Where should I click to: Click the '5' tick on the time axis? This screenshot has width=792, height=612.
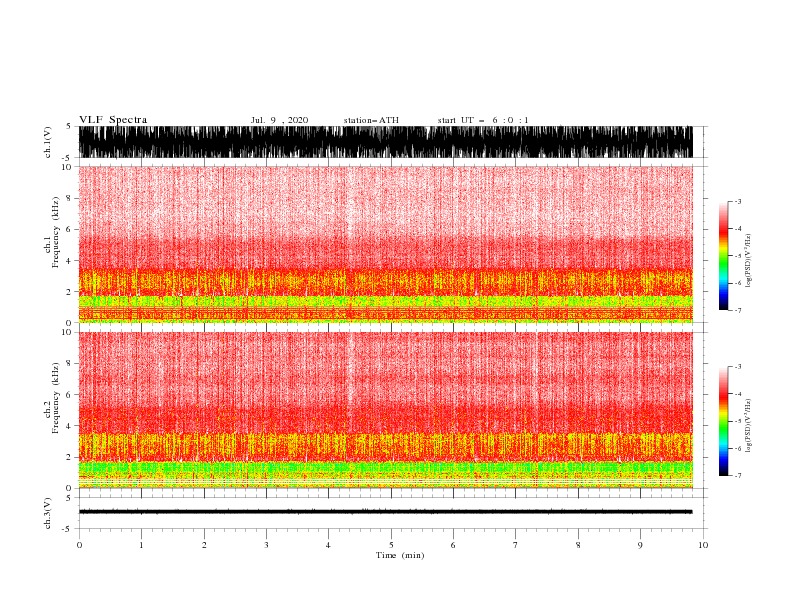(391, 545)
